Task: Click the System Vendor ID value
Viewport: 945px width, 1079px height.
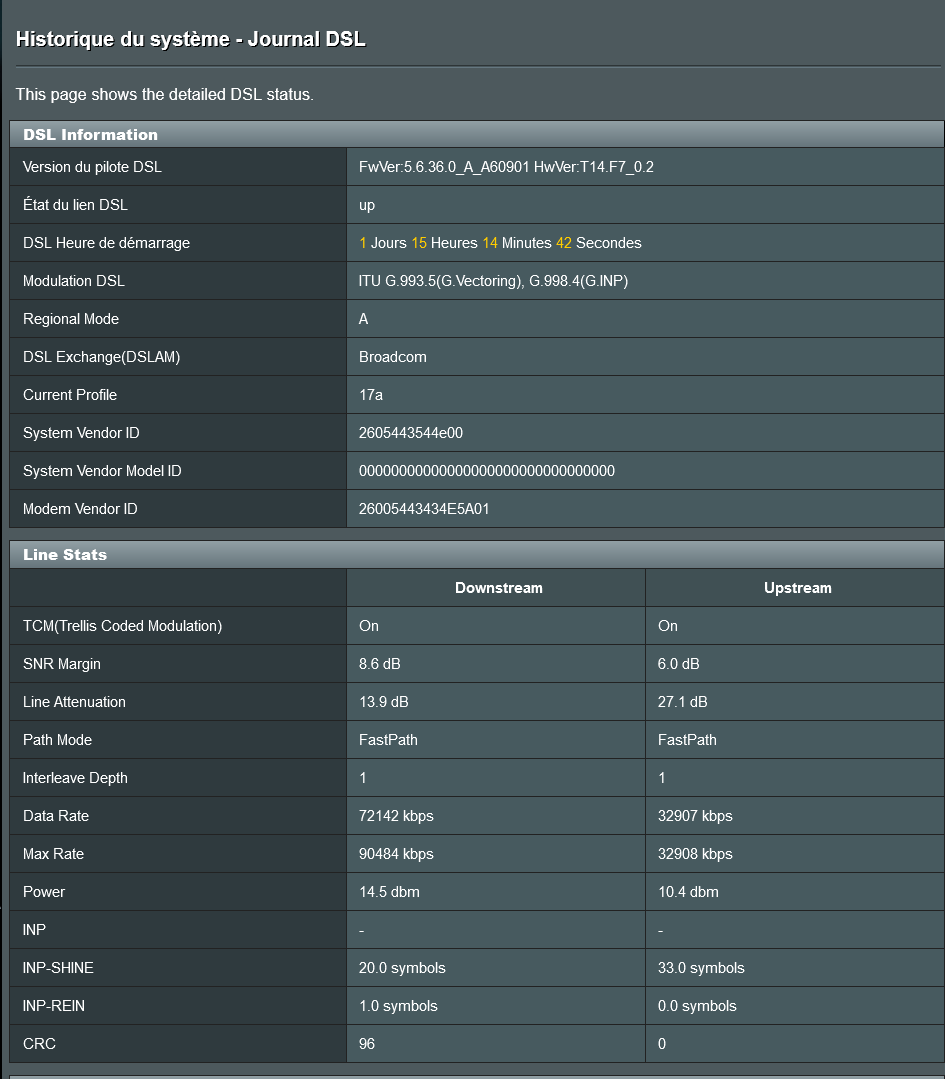Action: click(410, 433)
